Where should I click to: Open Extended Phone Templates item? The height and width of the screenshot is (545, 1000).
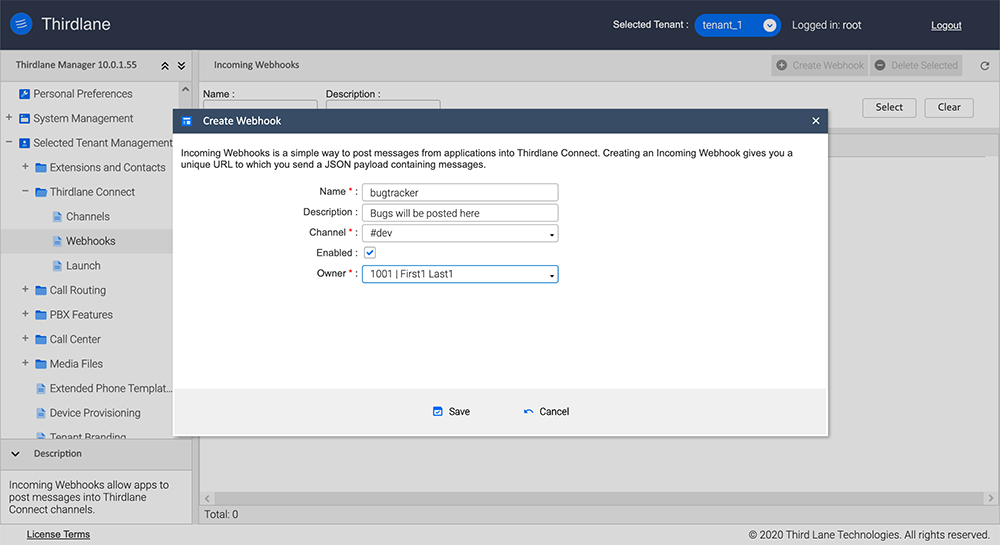110,388
